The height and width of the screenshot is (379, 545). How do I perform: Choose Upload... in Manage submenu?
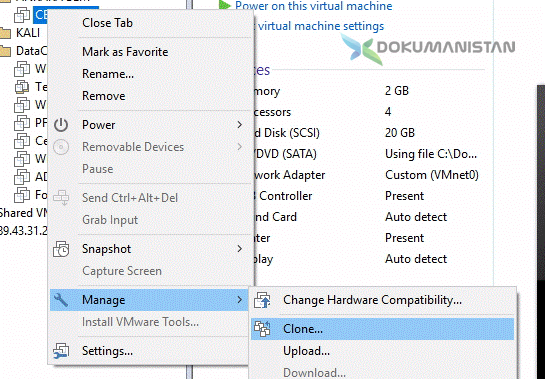306,351
